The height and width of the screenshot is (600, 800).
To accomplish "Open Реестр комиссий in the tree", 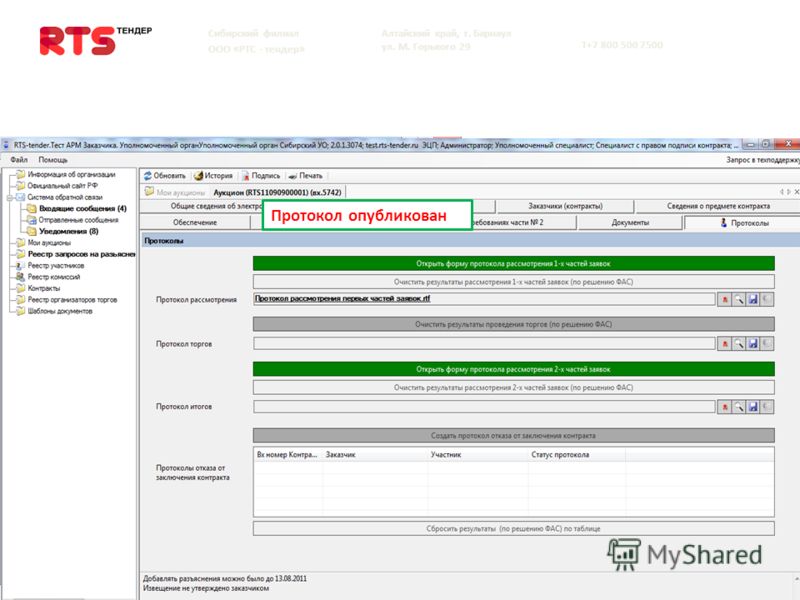I will 54,277.
